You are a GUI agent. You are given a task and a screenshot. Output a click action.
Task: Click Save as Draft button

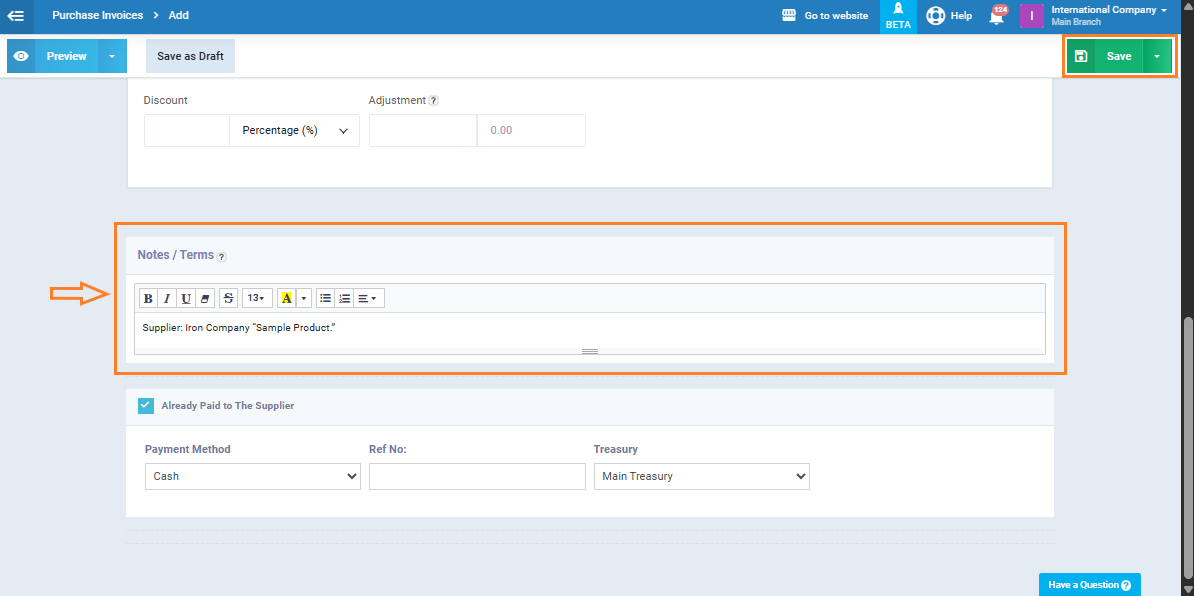coord(190,56)
